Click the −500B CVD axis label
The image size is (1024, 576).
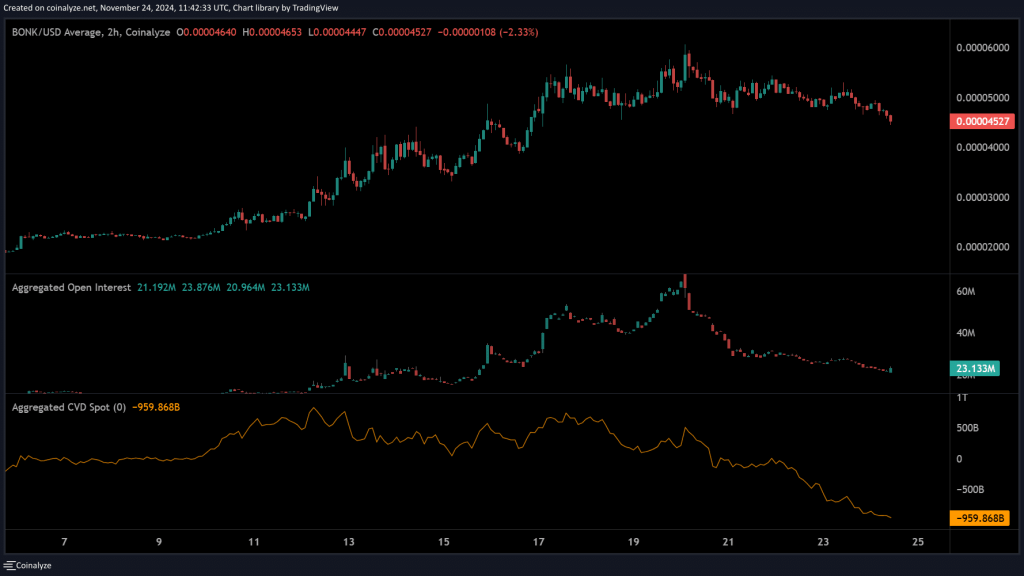click(970, 490)
